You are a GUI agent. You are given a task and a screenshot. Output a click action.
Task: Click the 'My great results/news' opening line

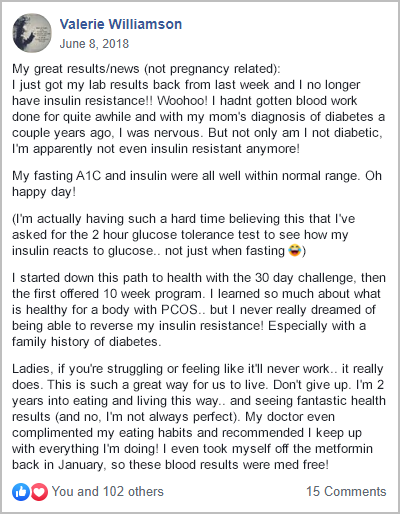[x=146, y=69]
